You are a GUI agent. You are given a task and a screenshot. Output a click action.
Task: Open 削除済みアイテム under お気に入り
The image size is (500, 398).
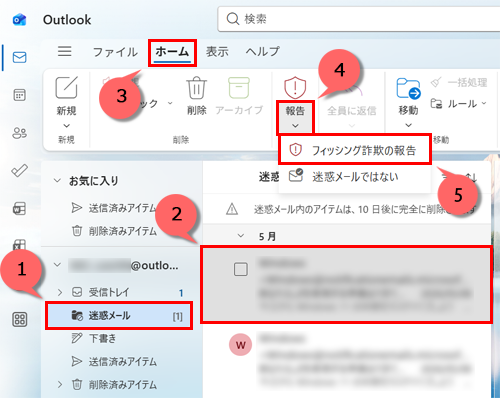(114, 231)
